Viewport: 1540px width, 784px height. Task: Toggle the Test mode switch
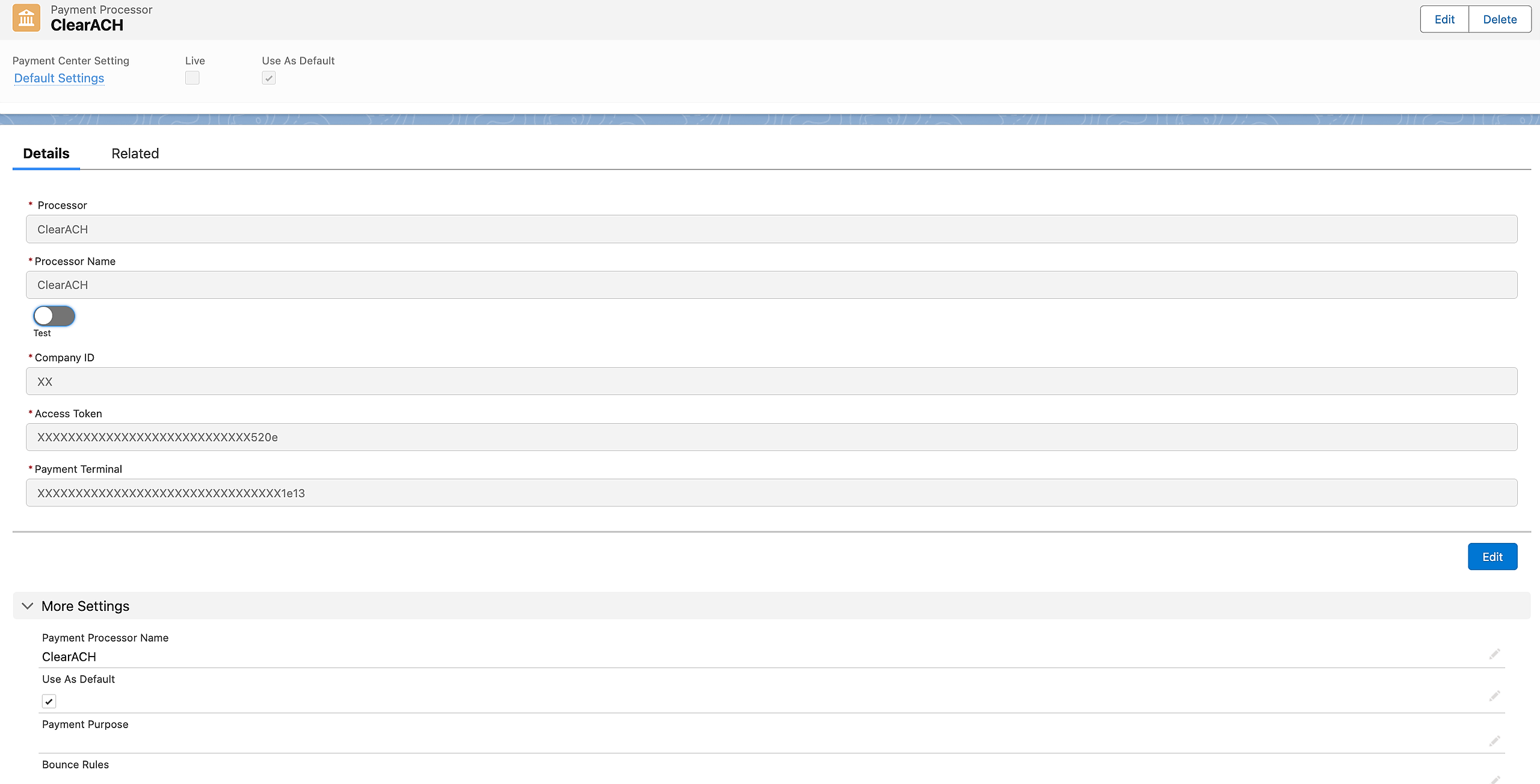click(x=54, y=316)
